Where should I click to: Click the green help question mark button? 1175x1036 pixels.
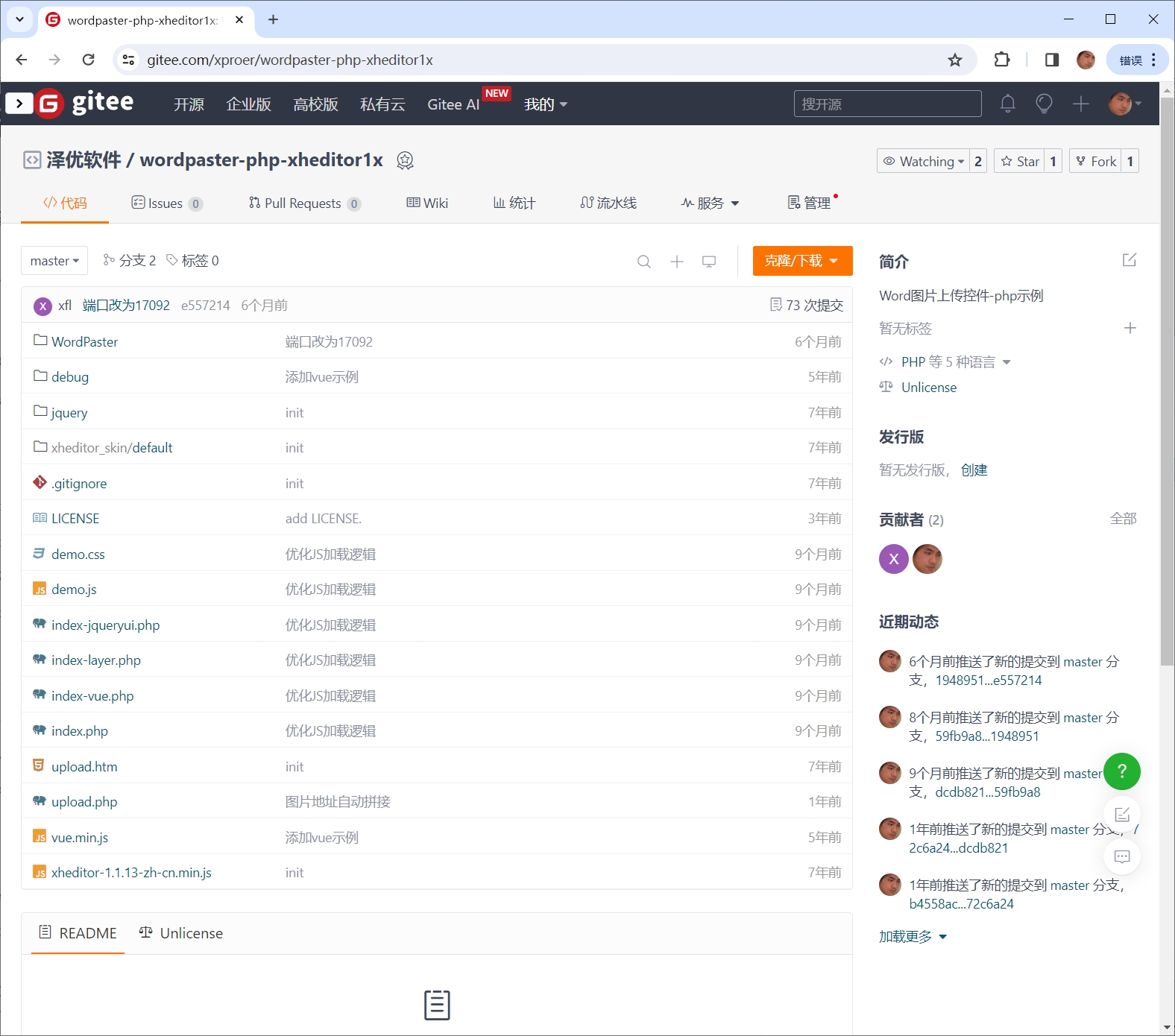point(1121,771)
